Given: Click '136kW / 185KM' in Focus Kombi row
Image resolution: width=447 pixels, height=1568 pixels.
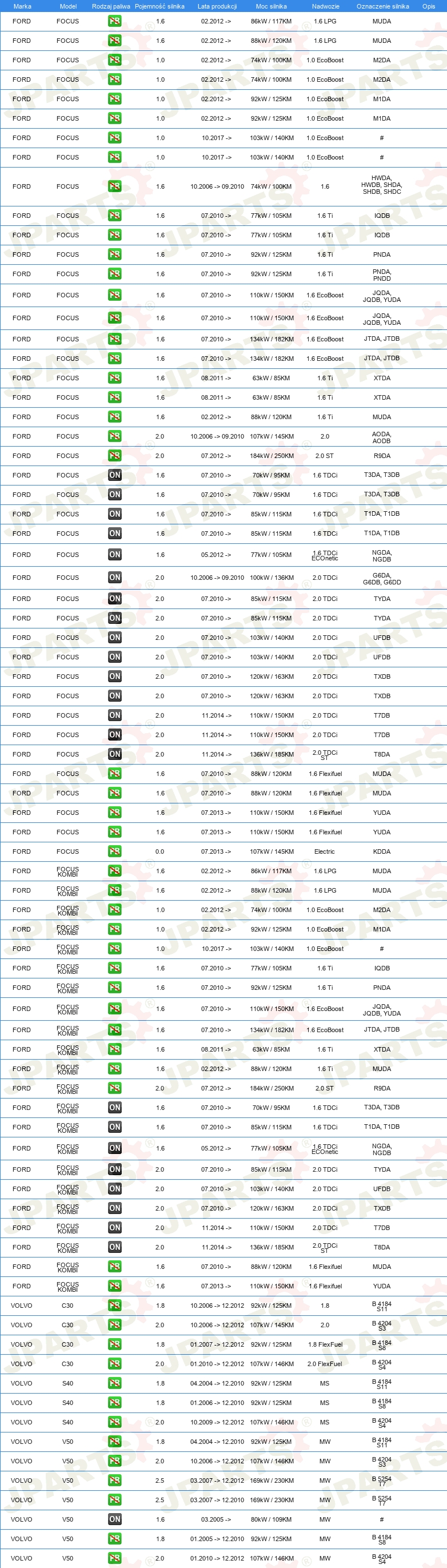Looking at the screenshot, I should click(272, 1247).
